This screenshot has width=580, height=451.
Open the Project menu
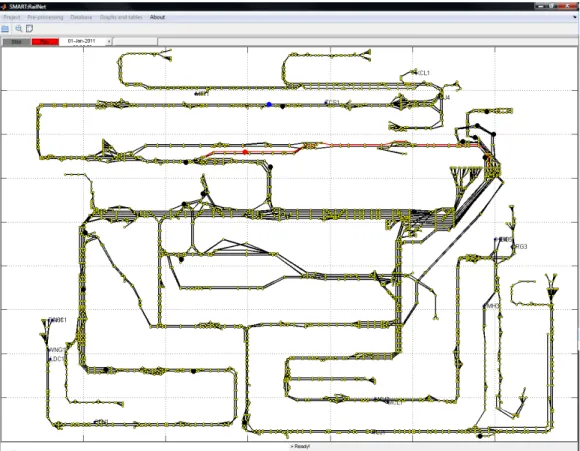[12, 17]
